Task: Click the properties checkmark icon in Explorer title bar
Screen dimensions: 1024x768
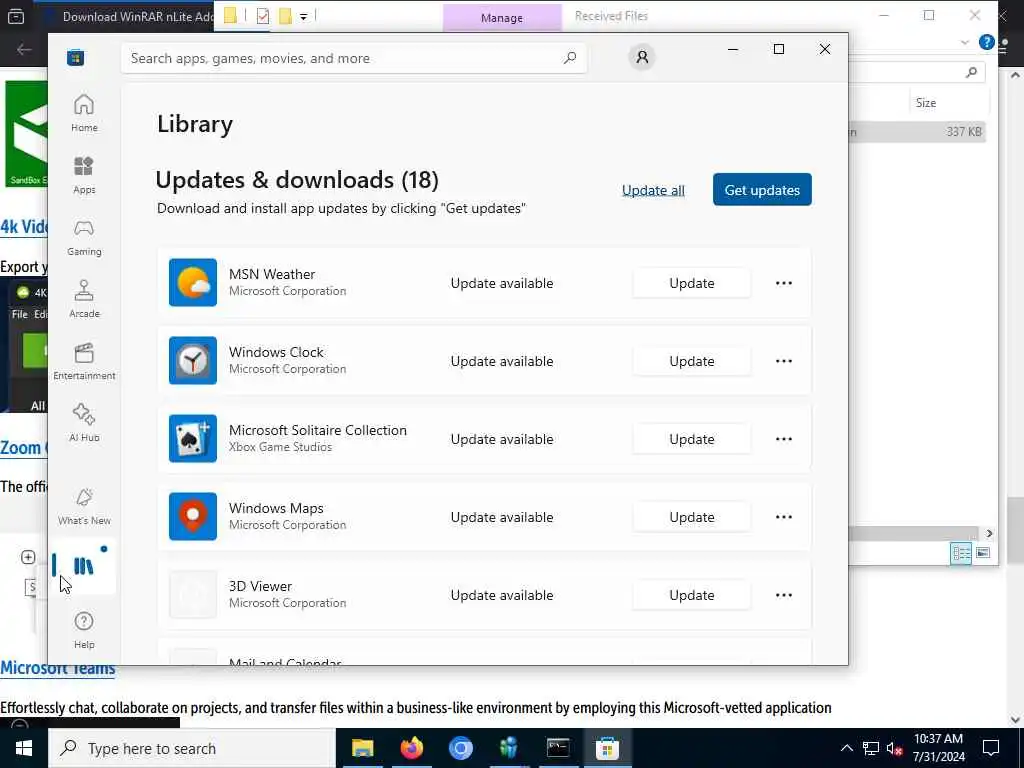Action: [263, 16]
